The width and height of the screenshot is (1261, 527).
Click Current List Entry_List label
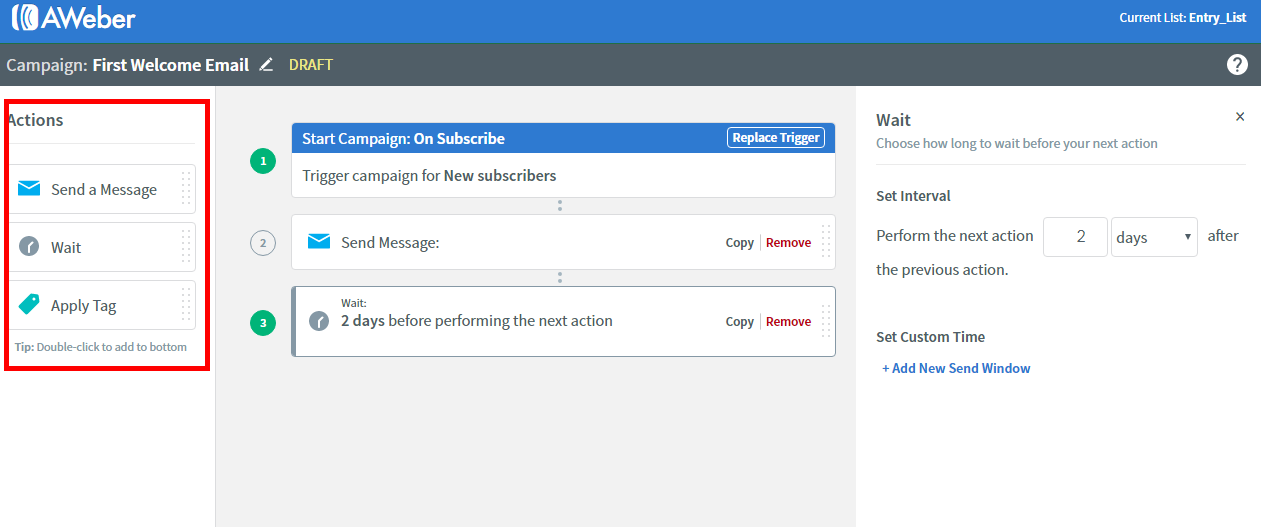point(1183,18)
